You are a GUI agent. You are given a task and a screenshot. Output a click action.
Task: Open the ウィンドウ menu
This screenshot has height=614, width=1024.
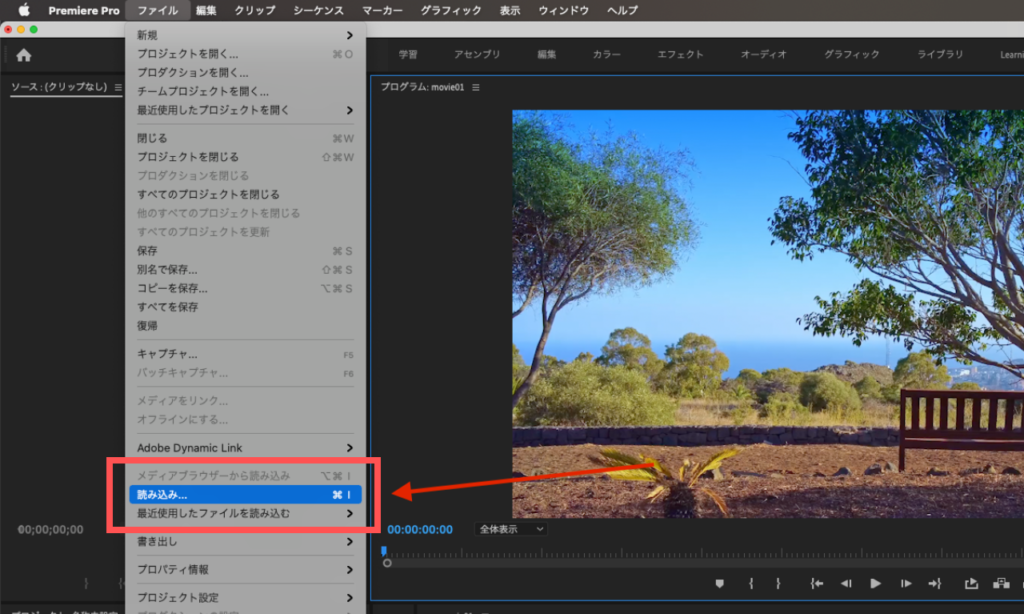(564, 10)
